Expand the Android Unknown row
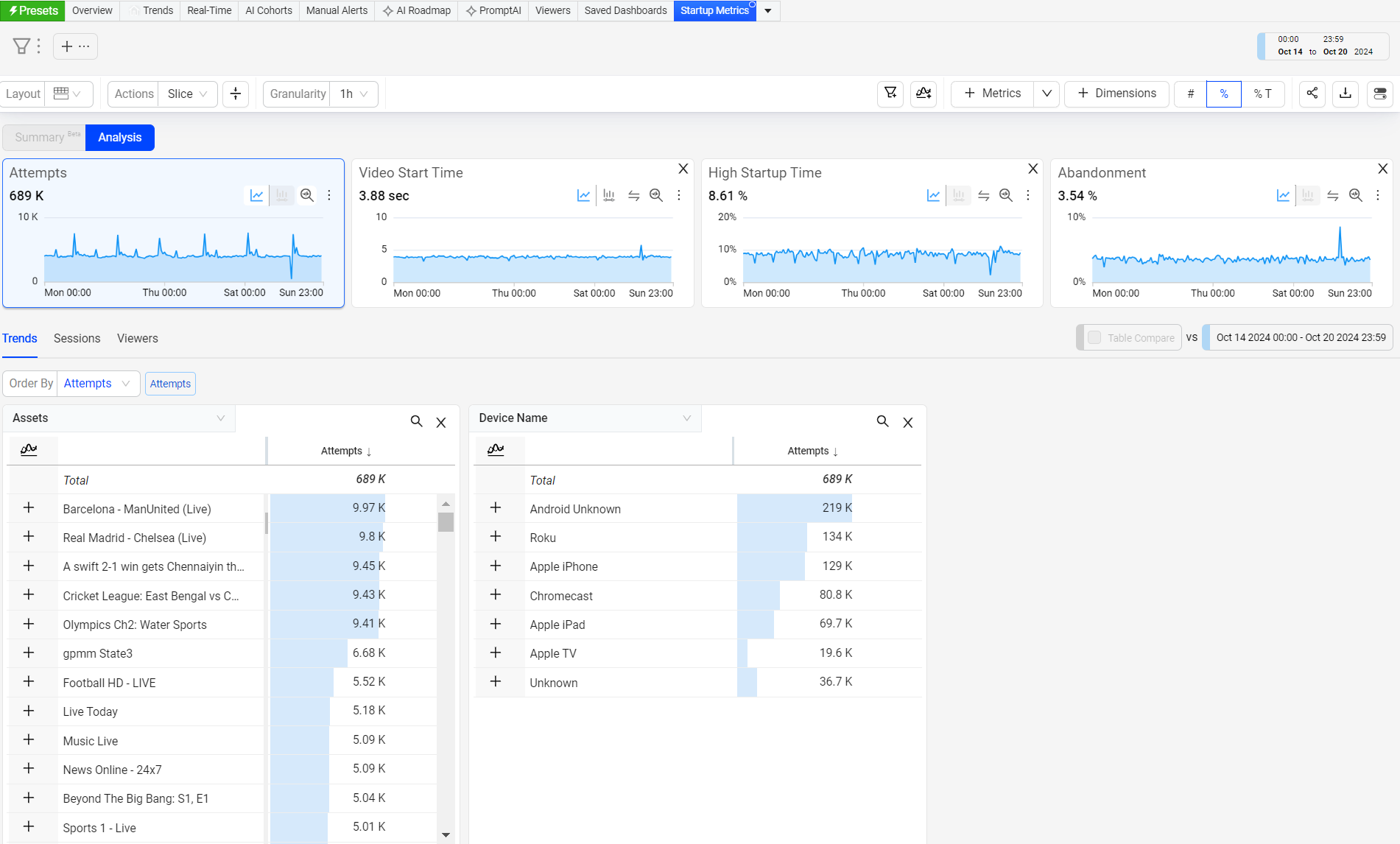The width and height of the screenshot is (1400, 844). tap(496, 508)
